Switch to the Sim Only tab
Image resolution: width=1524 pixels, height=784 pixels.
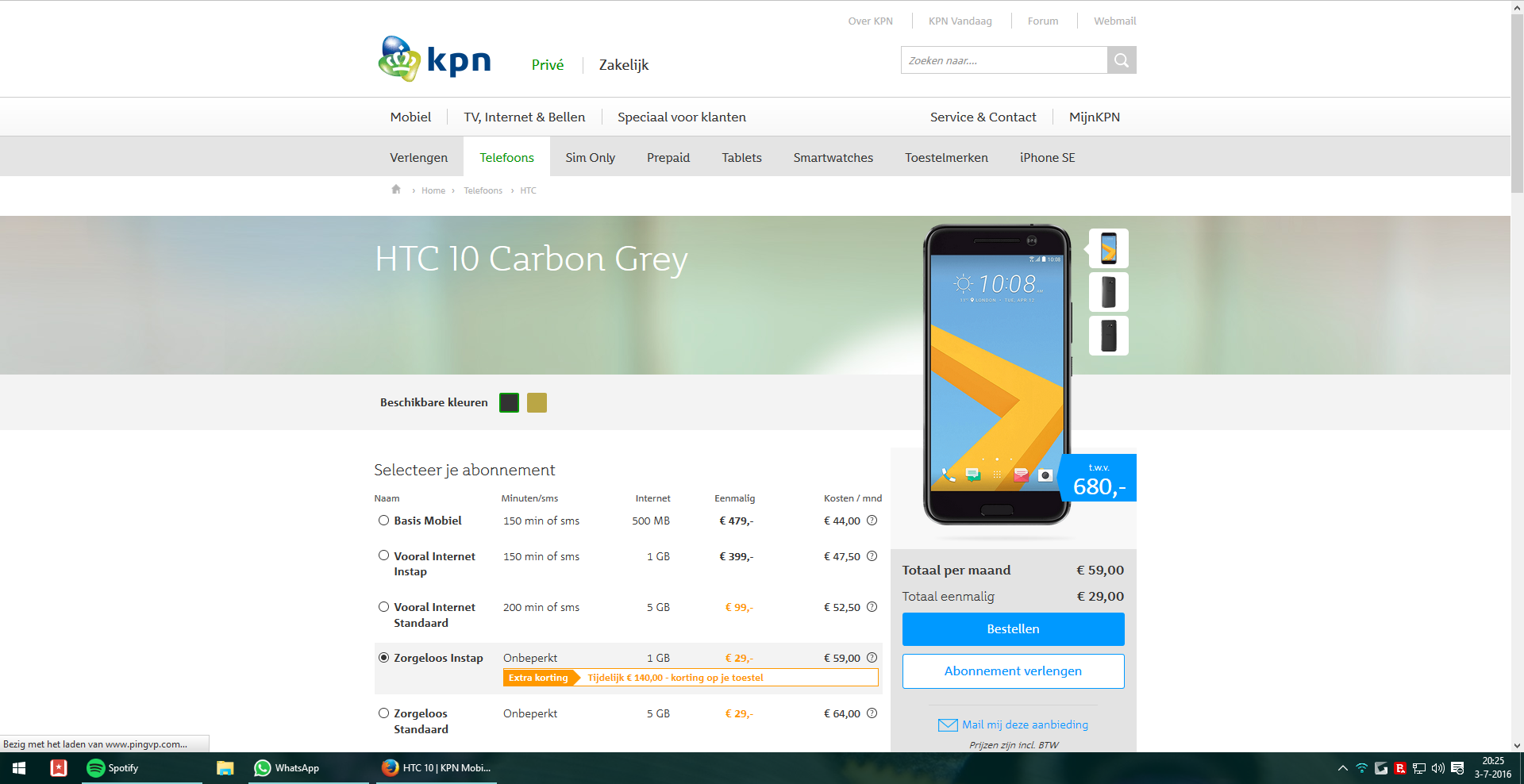[591, 157]
